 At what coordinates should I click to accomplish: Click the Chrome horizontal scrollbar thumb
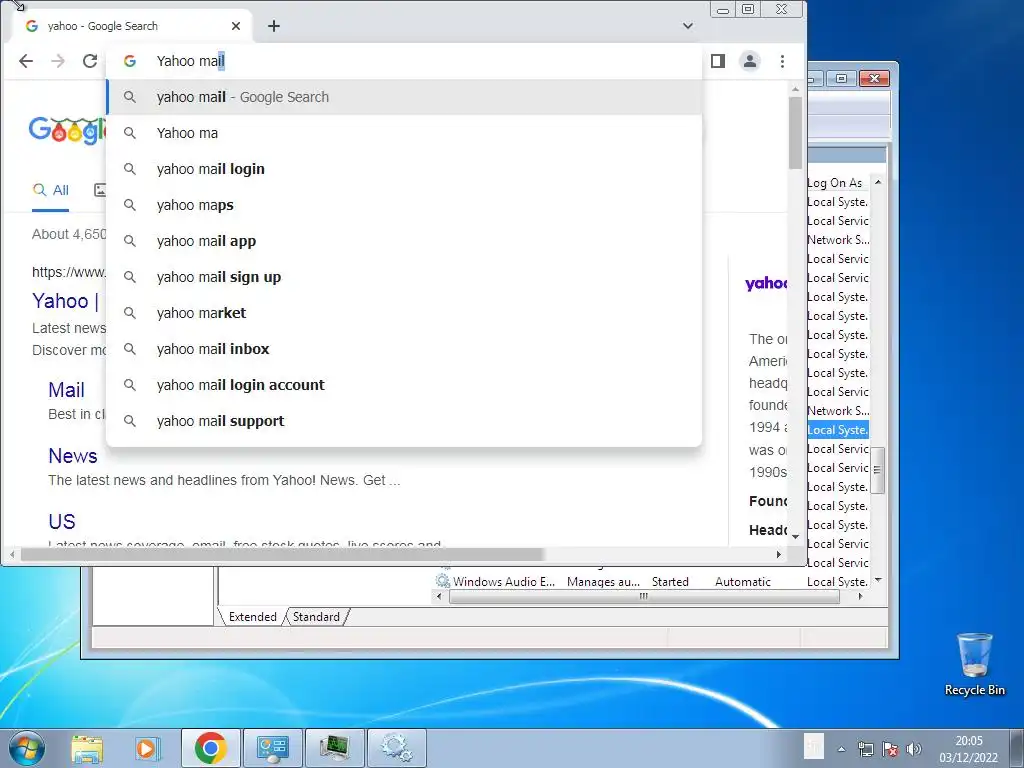[282, 554]
